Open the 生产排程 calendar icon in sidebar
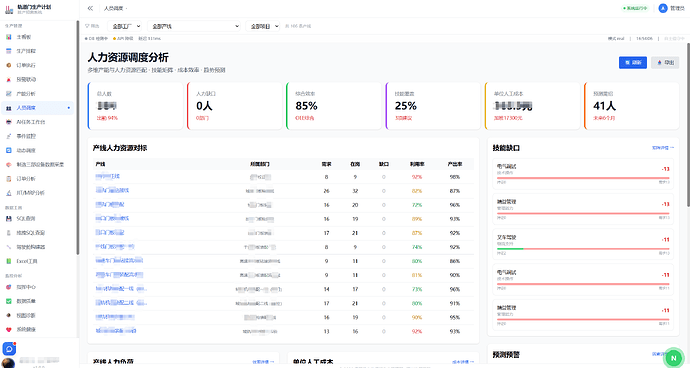The image size is (690, 368). click(8, 51)
